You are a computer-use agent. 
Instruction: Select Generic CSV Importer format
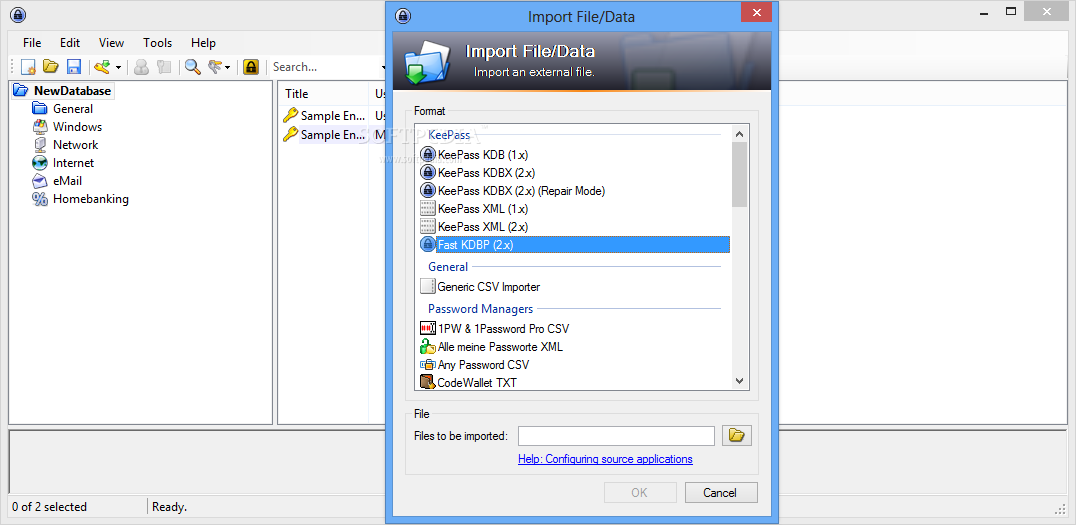[x=489, y=287]
